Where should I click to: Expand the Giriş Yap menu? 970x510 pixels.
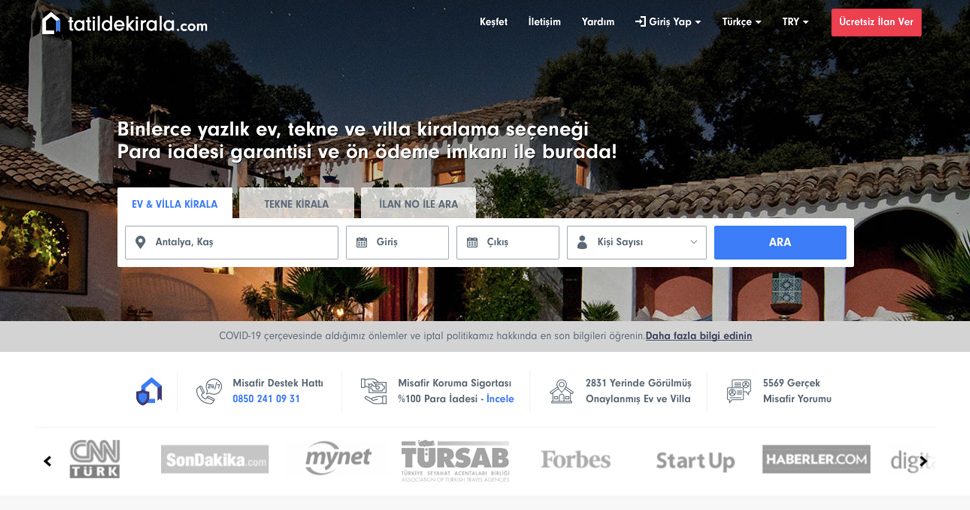668,22
